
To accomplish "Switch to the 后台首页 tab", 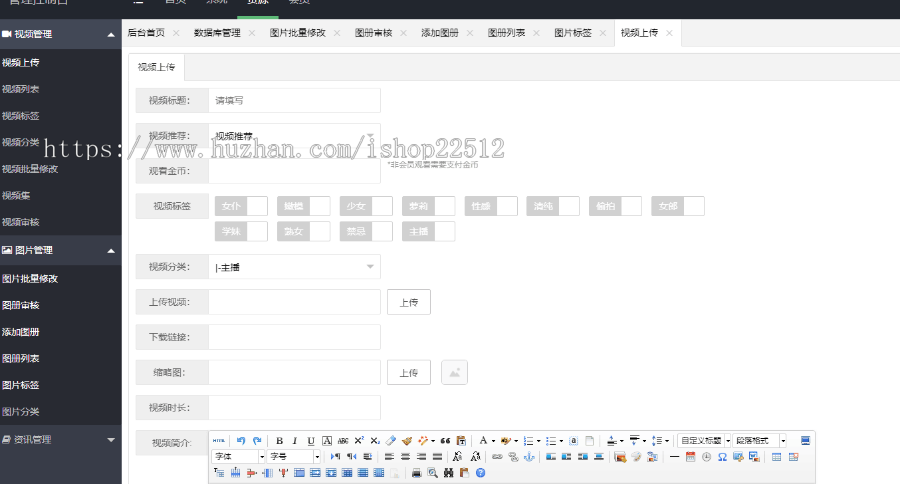I will tap(146, 33).
